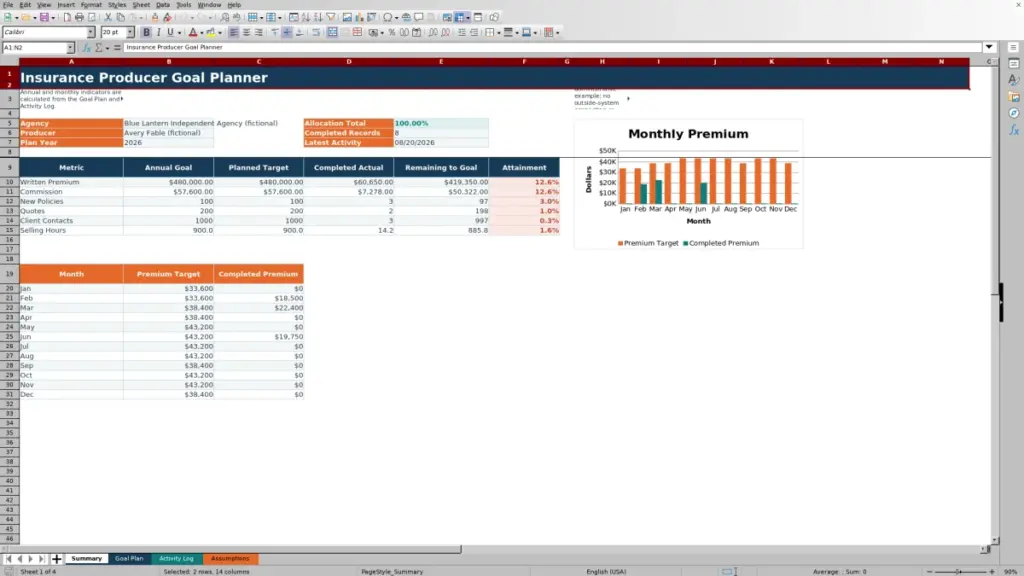Click the Print icon in toolbar
The height and width of the screenshot is (576, 1024).
[x=79, y=18]
